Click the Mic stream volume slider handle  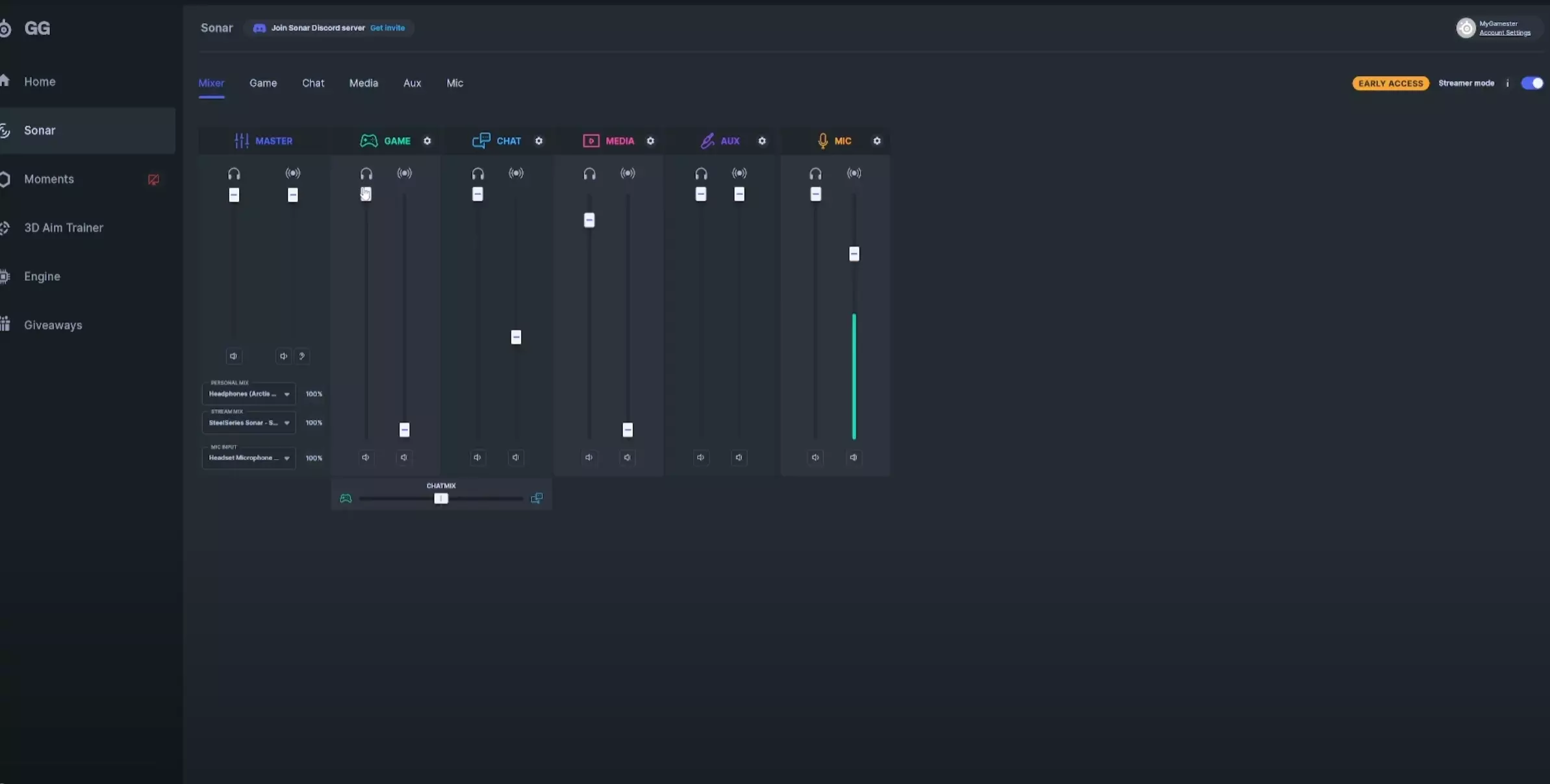pos(854,254)
